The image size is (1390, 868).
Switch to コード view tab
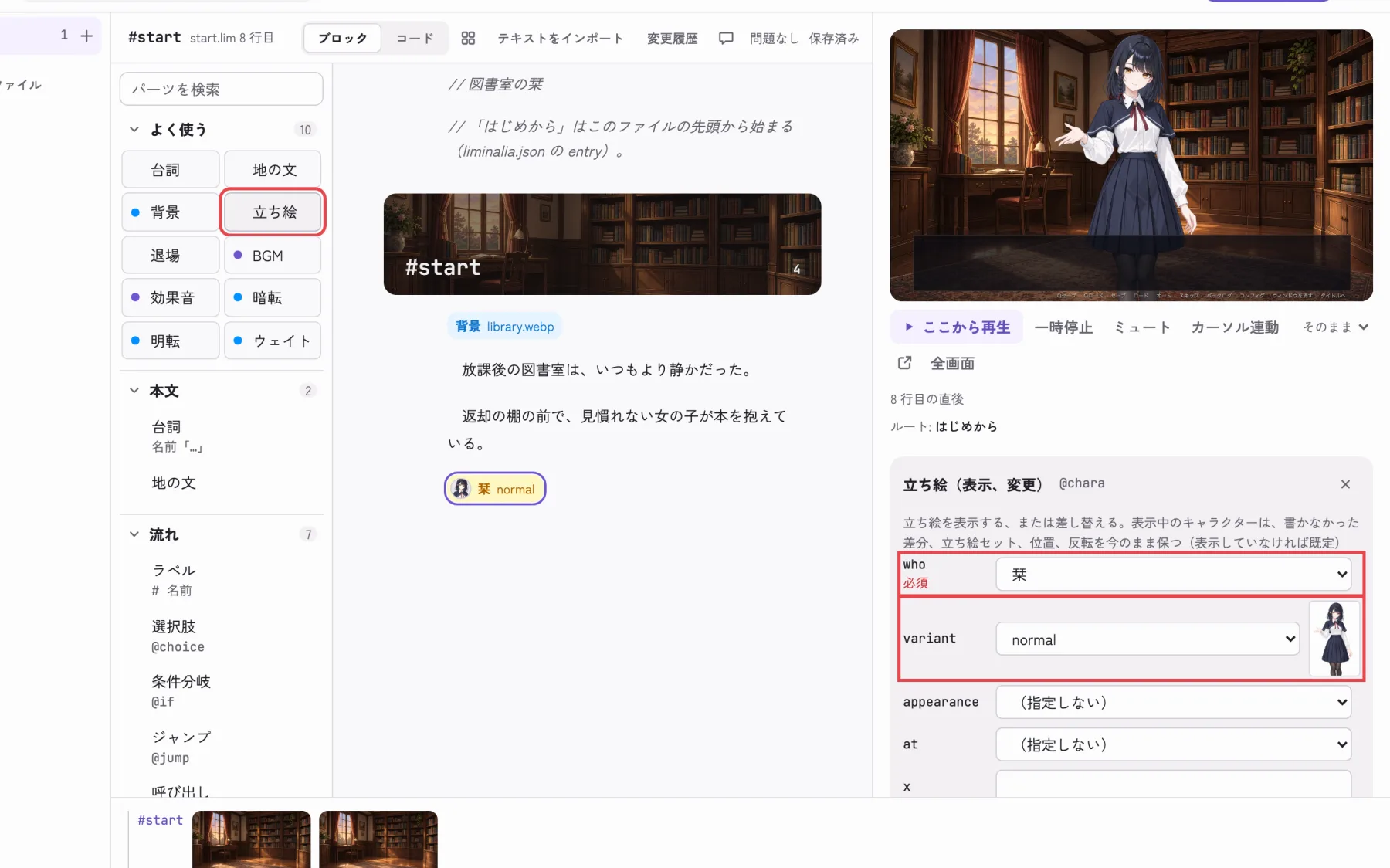[415, 38]
